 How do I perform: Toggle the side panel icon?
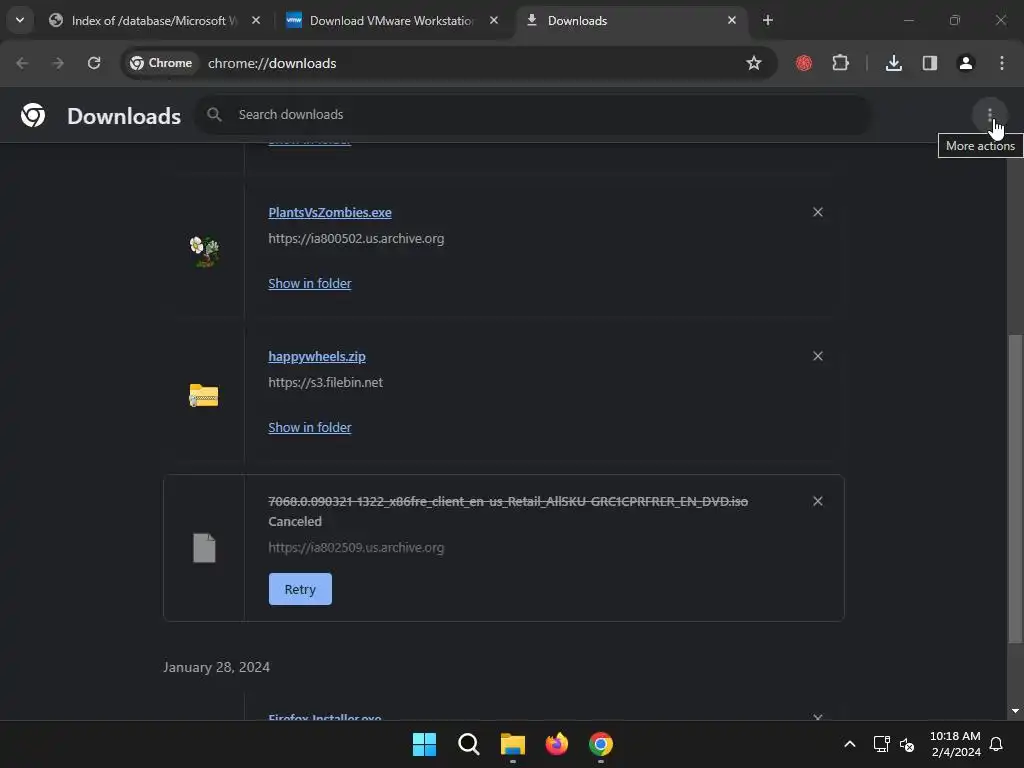(x=930, y=63)
